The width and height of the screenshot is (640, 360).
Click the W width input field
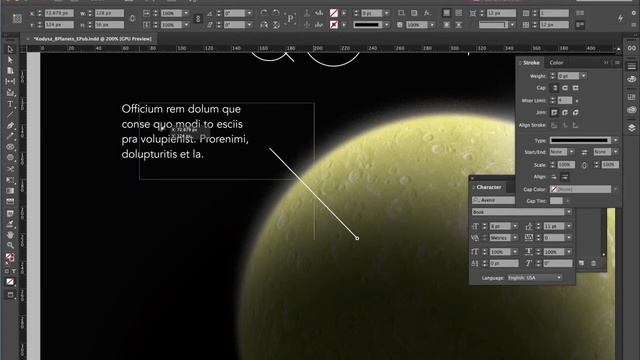coord(109,13)
